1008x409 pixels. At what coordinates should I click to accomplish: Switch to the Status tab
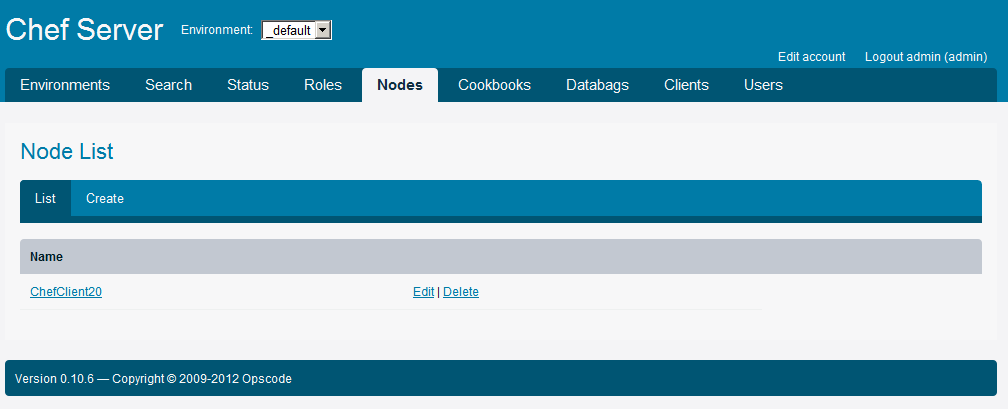pos(248,85)
